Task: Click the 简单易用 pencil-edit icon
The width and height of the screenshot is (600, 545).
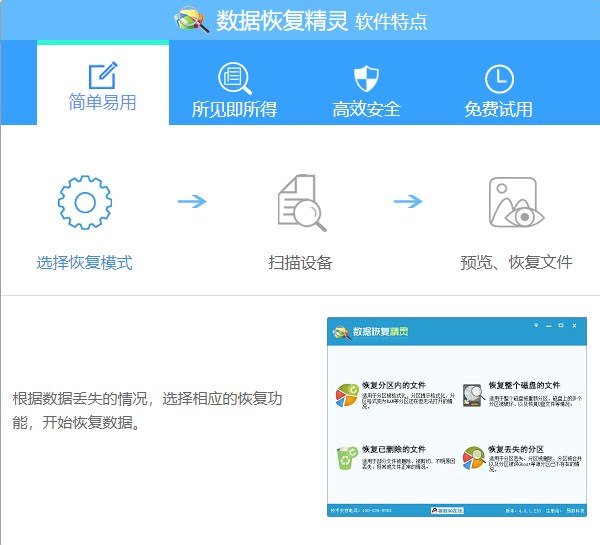Action: (x=103, y=76)
